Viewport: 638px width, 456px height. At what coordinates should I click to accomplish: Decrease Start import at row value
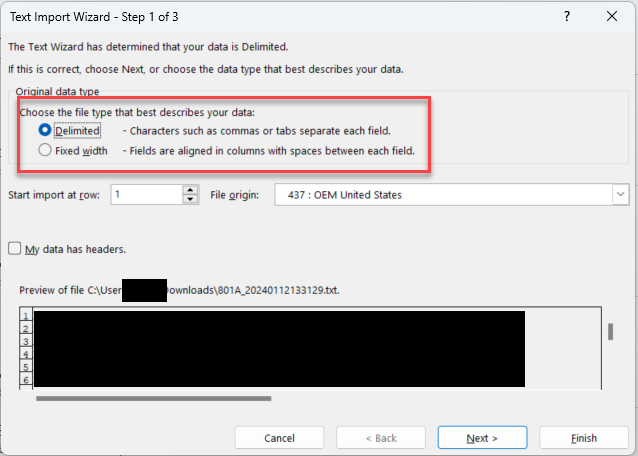[x=190, y=199]
